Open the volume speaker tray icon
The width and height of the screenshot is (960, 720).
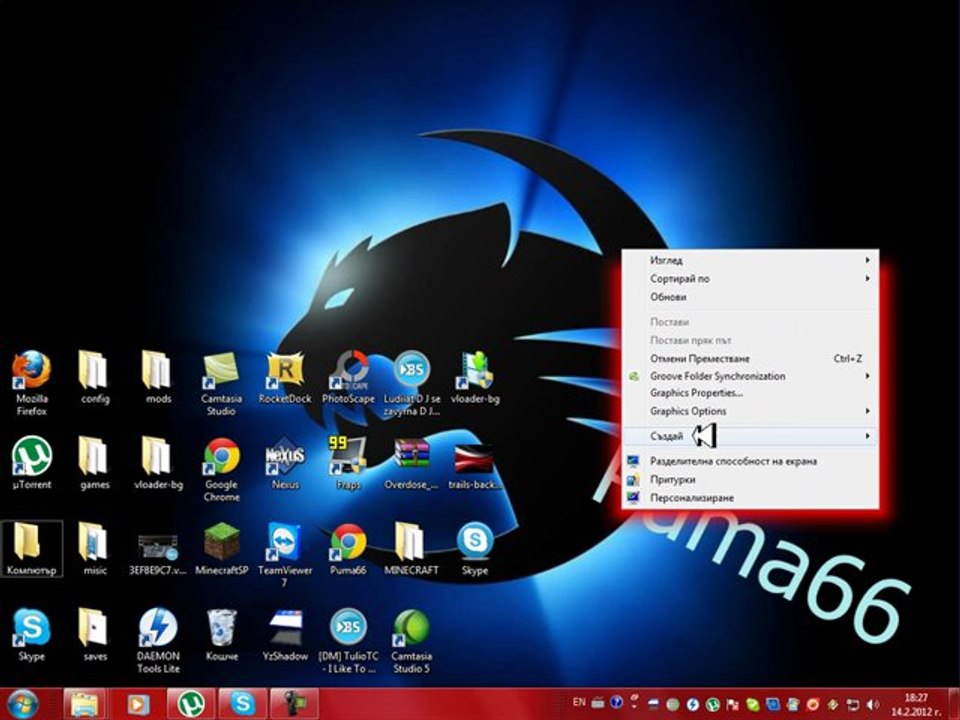point(872,704)
